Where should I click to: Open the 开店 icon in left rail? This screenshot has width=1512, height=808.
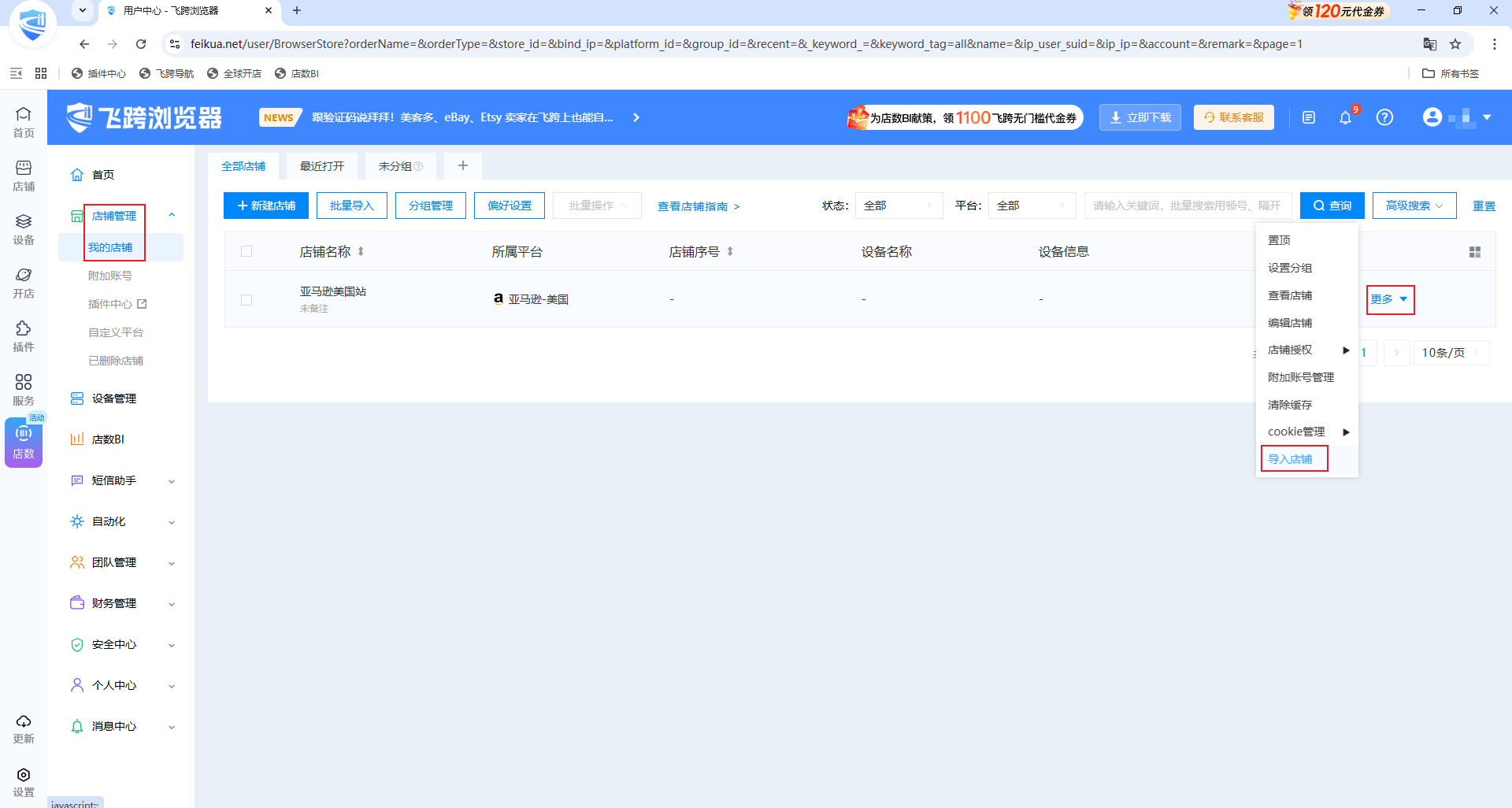pos(24,283)
